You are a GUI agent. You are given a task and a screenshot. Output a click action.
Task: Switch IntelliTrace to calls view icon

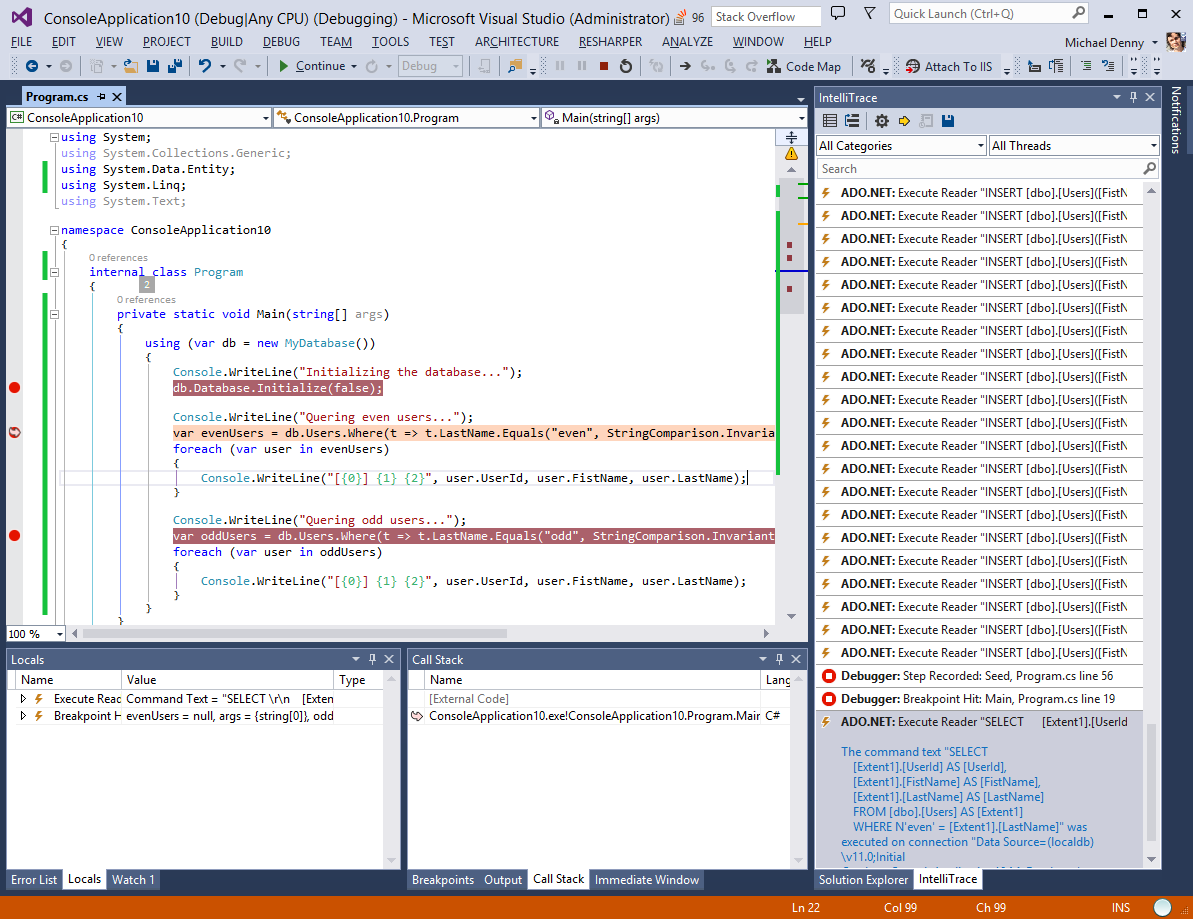point(852,121)
